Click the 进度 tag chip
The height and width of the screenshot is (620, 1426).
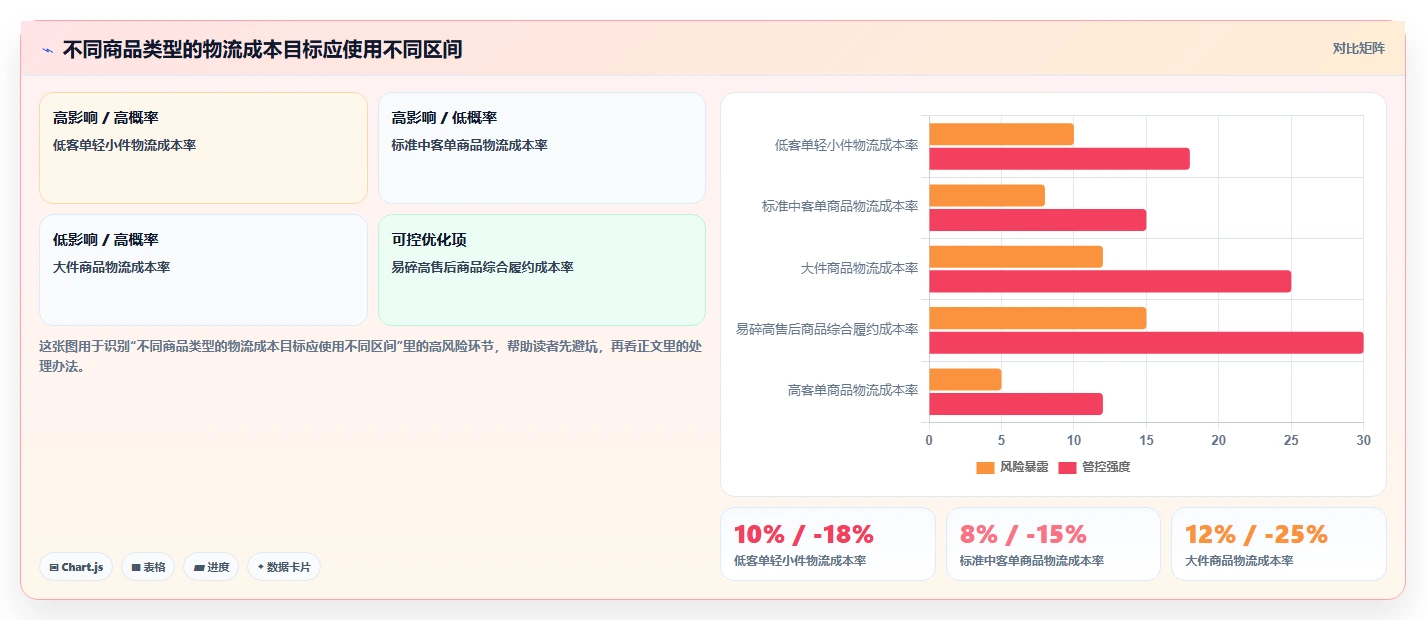pyautogui.click(x=211, y=567)
